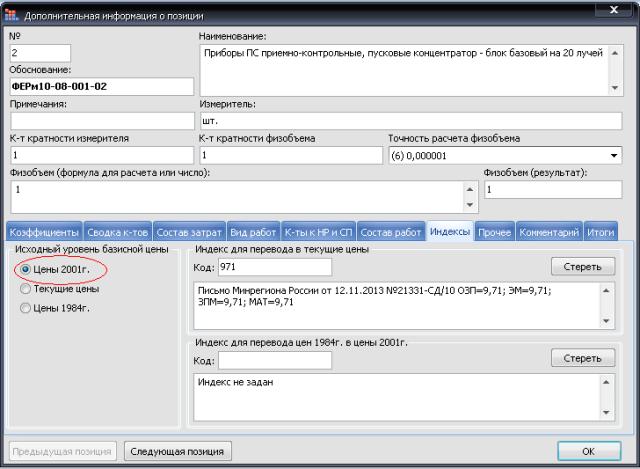The width and height of the screenshot is (640, 469).
Task: Click Стереть for current prices index
Action: click(x=582, y=267)
